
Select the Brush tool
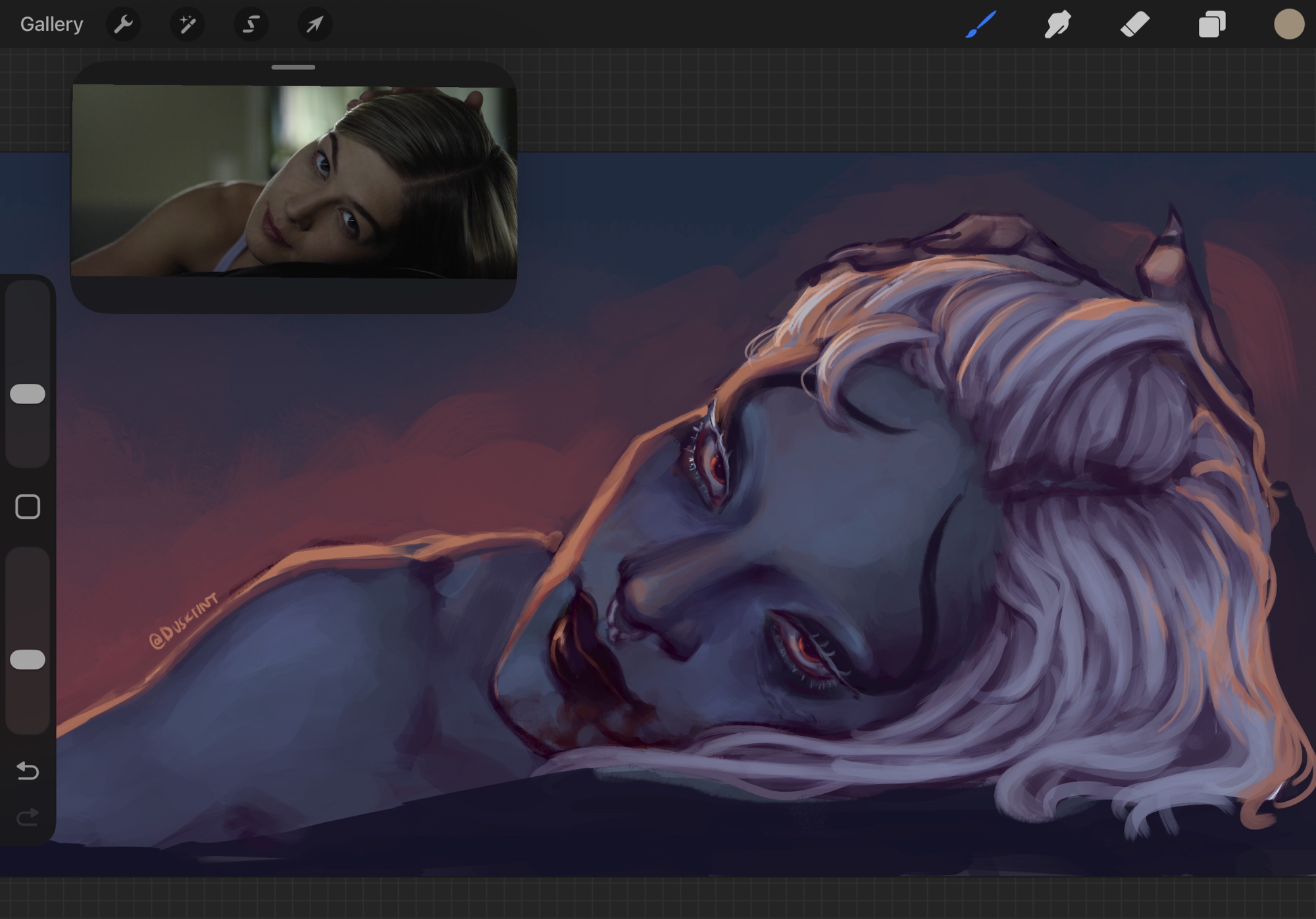980,24
